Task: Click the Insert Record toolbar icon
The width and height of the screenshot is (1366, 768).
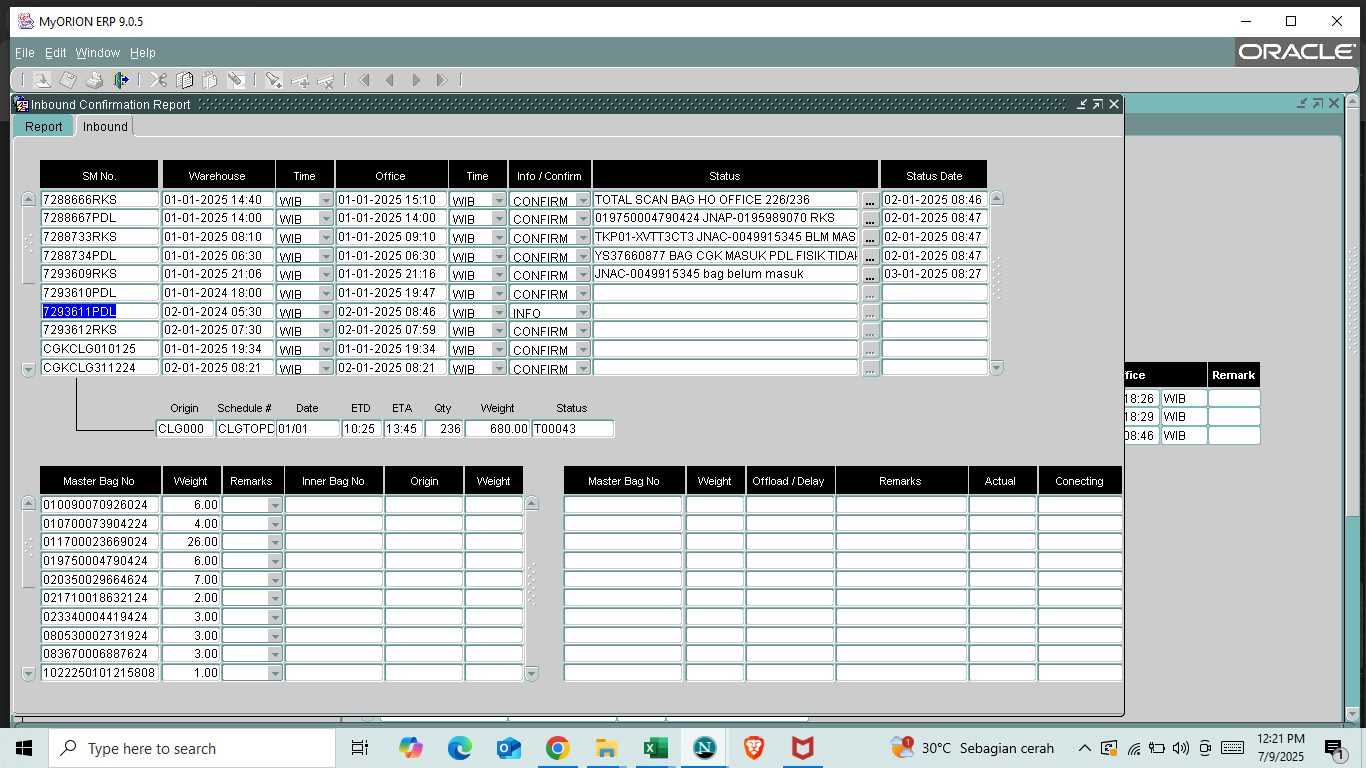Action: [299, 80]
